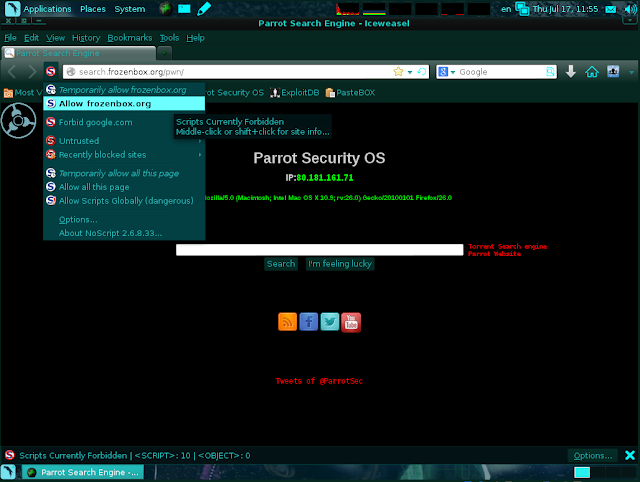Open the System panel menu
The image size is (640, 482).
[129, 9]
